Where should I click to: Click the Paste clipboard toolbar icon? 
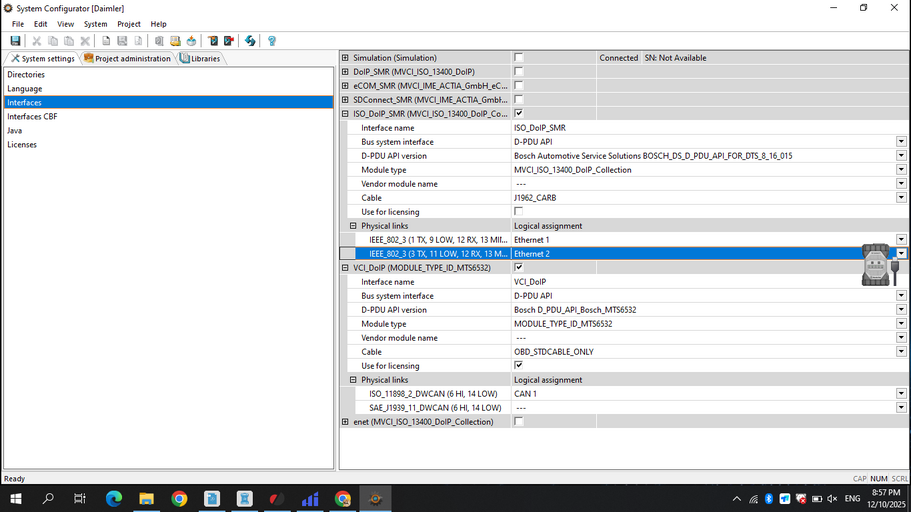click(69, 41)
